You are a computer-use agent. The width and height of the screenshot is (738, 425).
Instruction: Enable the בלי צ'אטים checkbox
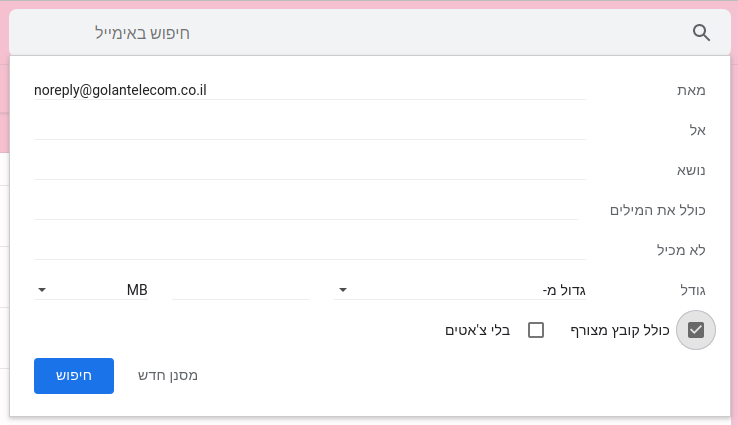[x=536, y=330]
